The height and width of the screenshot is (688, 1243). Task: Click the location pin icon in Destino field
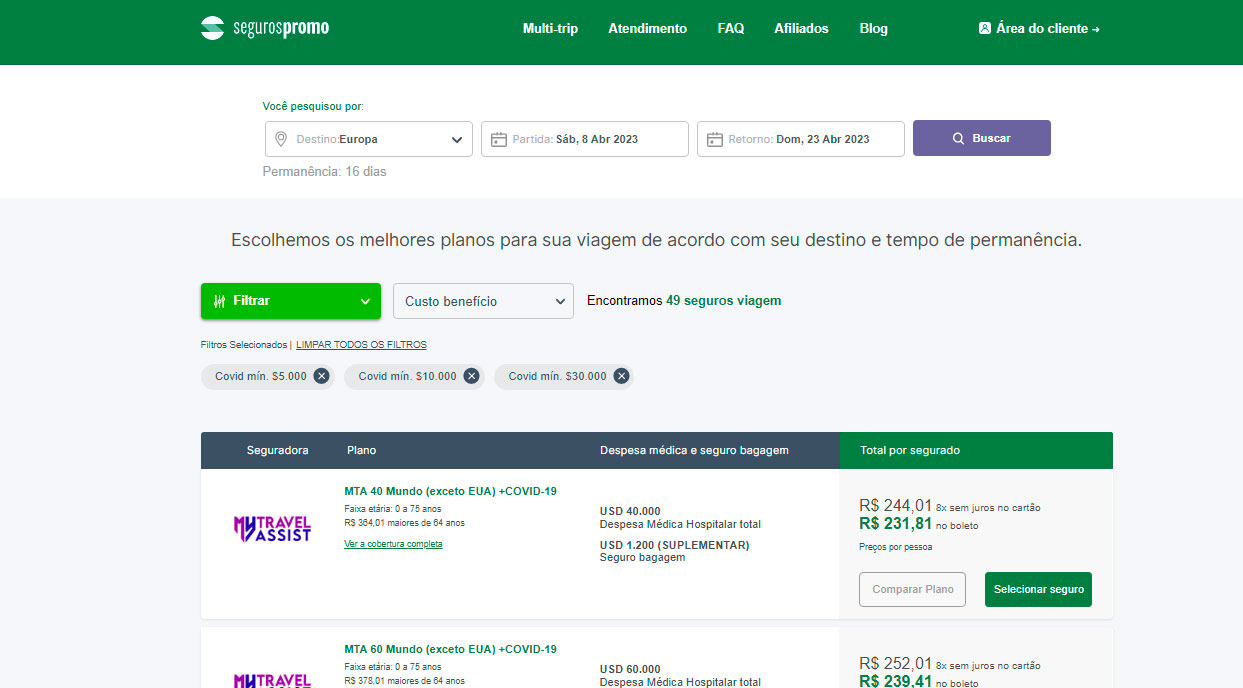281,139
